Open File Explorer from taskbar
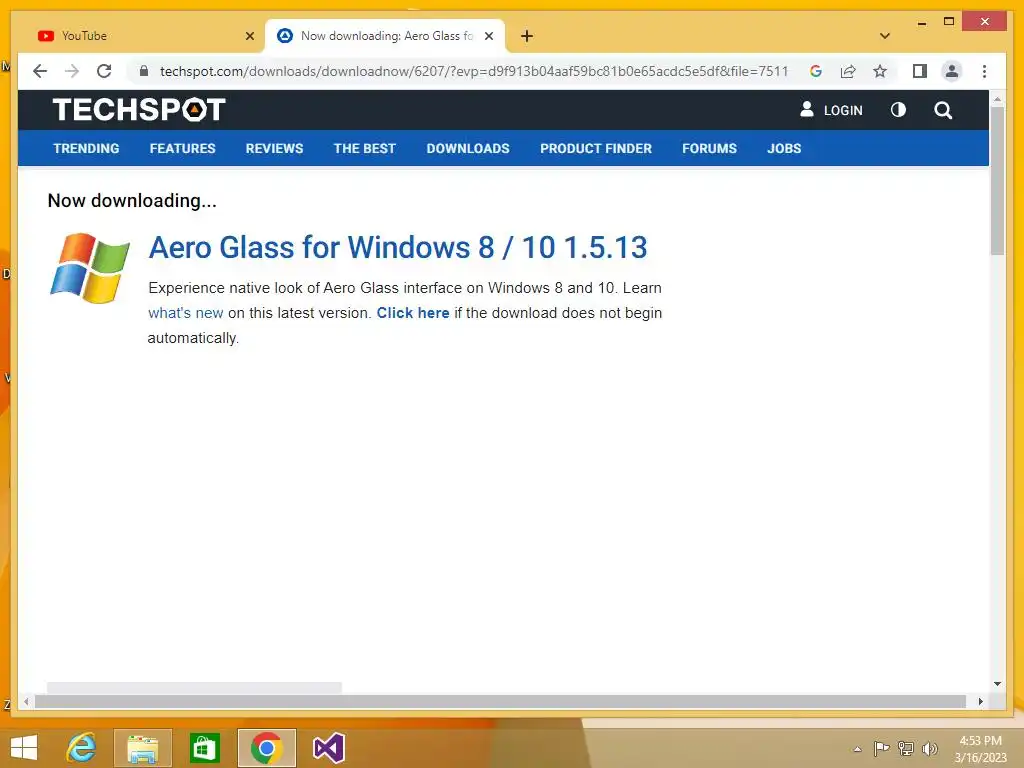This screenshot has height=768, width=1024. (142, 748)
